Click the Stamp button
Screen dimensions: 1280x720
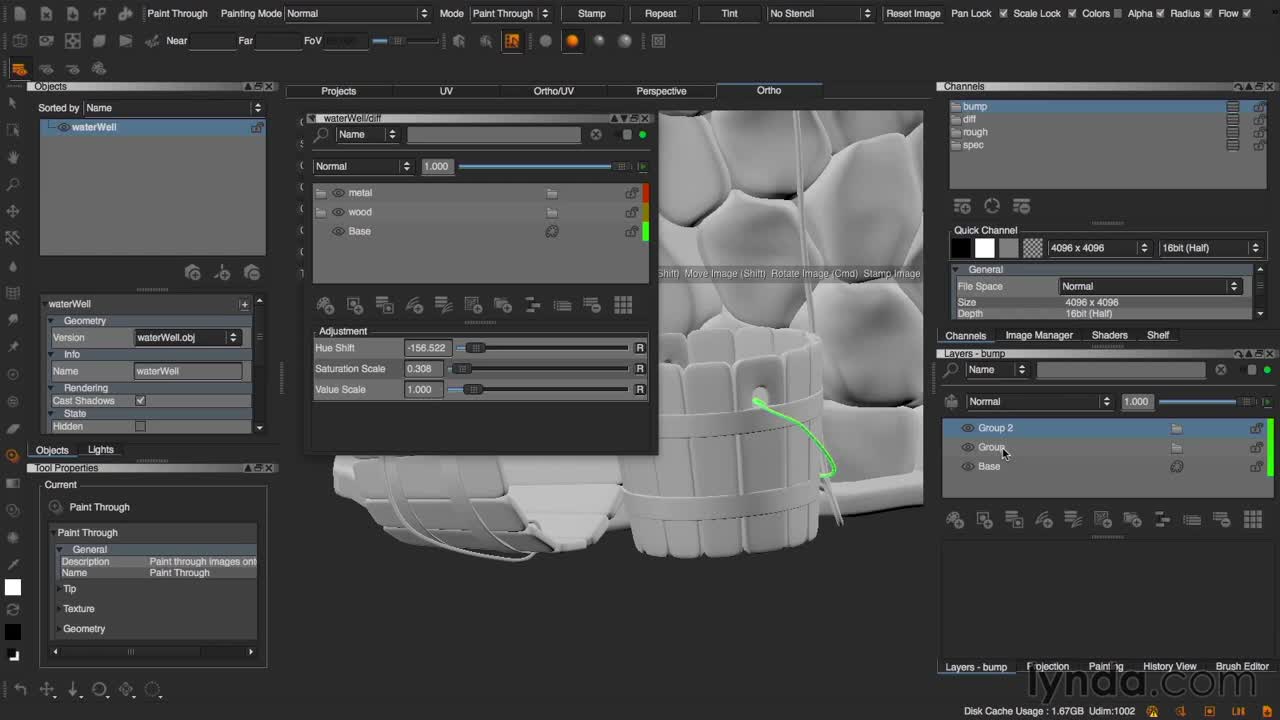[592, 14]
